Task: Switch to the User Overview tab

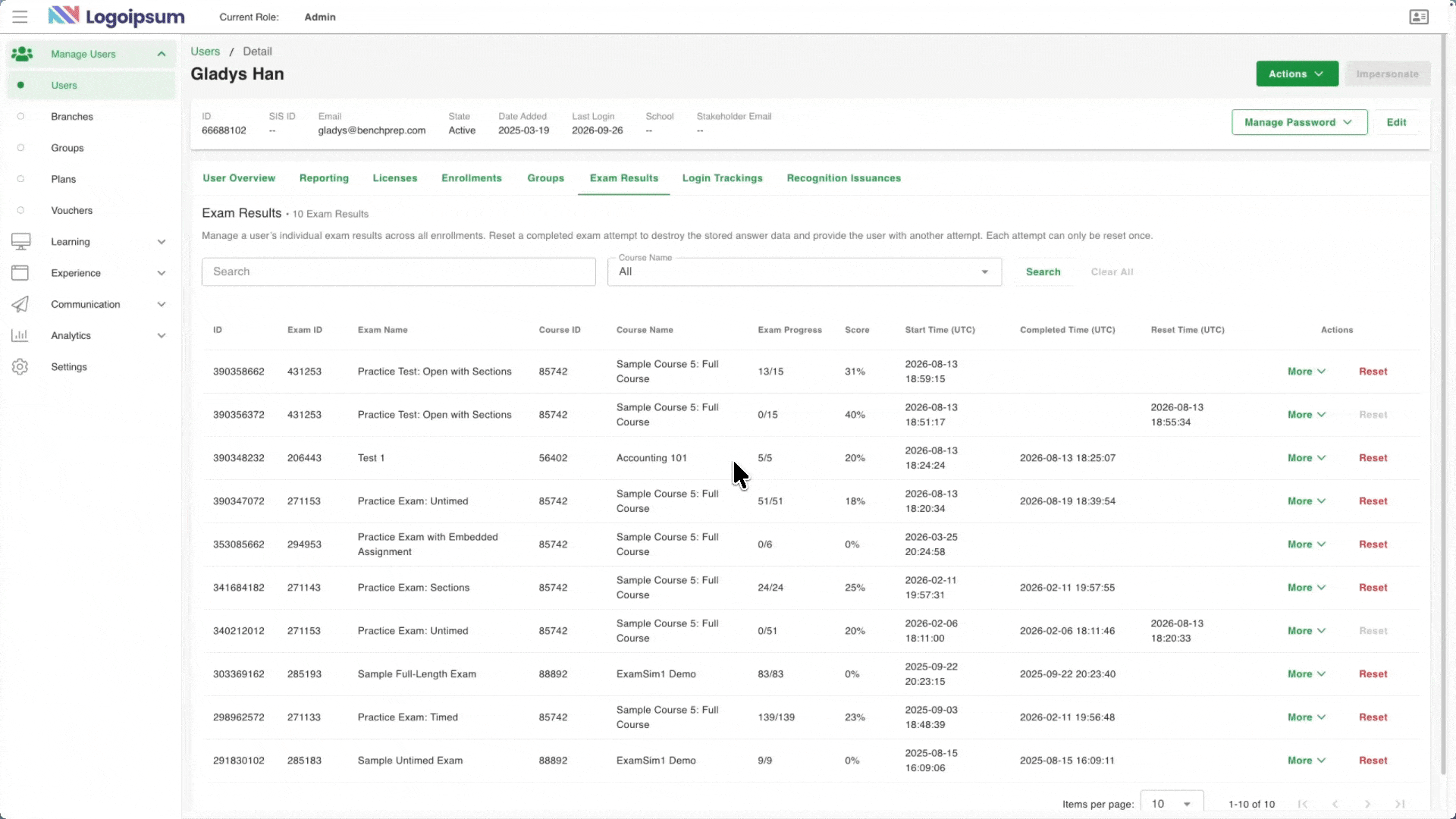Action: [x=239, y=178]
